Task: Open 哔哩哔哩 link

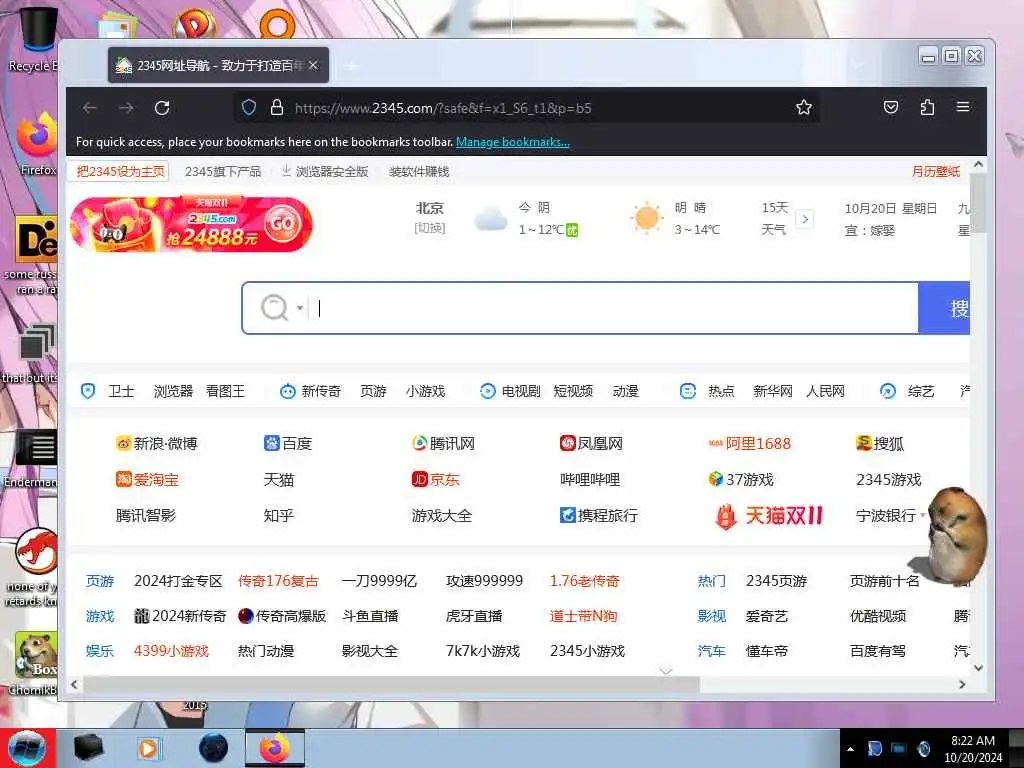Action: (590, 479)
